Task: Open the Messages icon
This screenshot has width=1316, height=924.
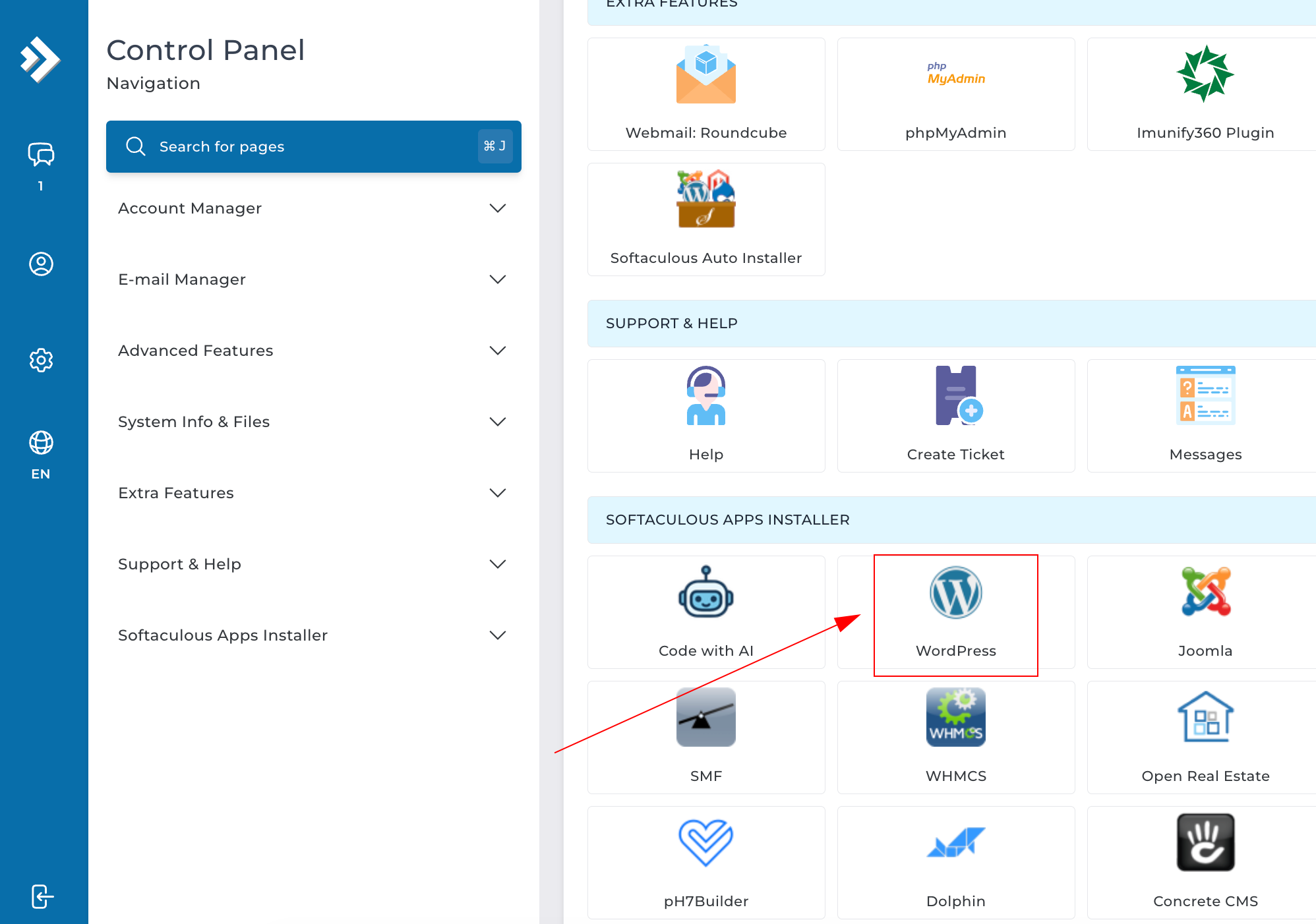Action: point(1205,395)
